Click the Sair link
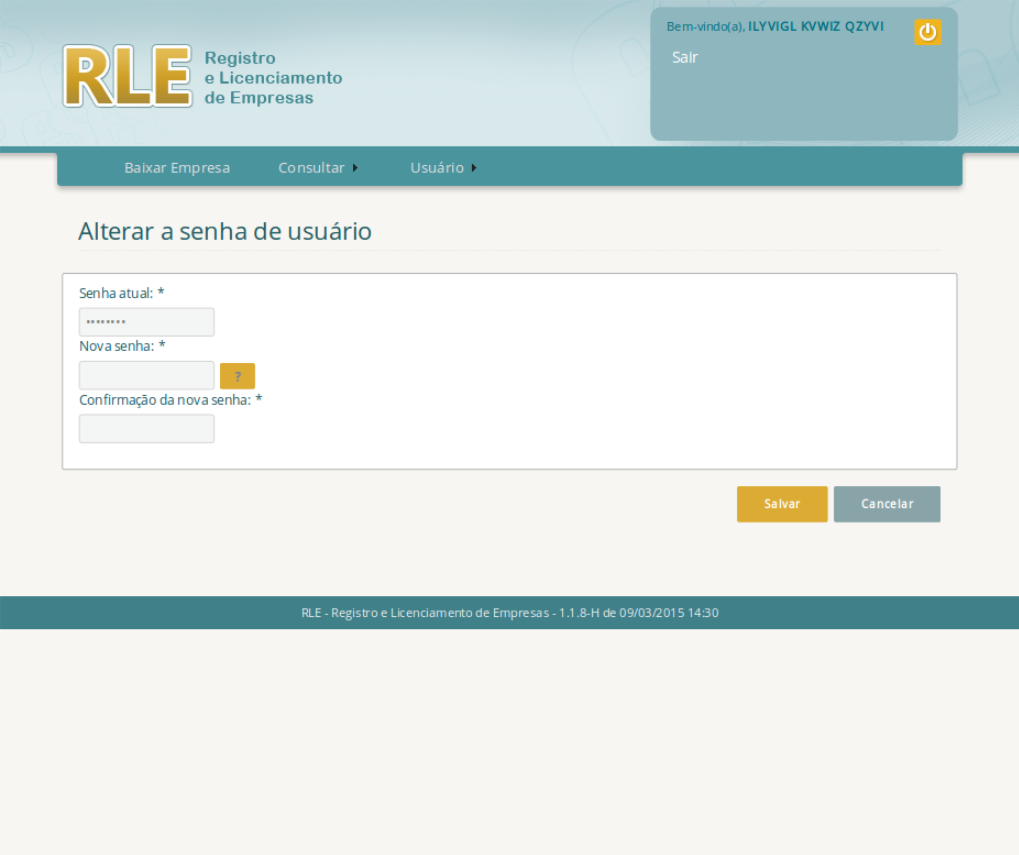Image resolution: width=1019 pixels, height=855 pixels. tap(685, 57)
